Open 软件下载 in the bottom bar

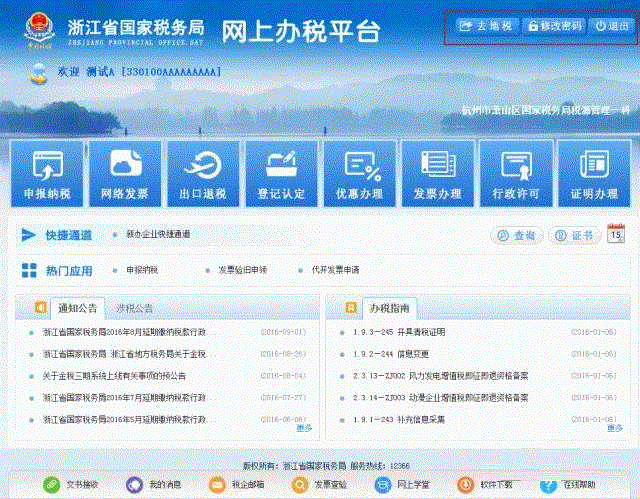coord(485,484)
